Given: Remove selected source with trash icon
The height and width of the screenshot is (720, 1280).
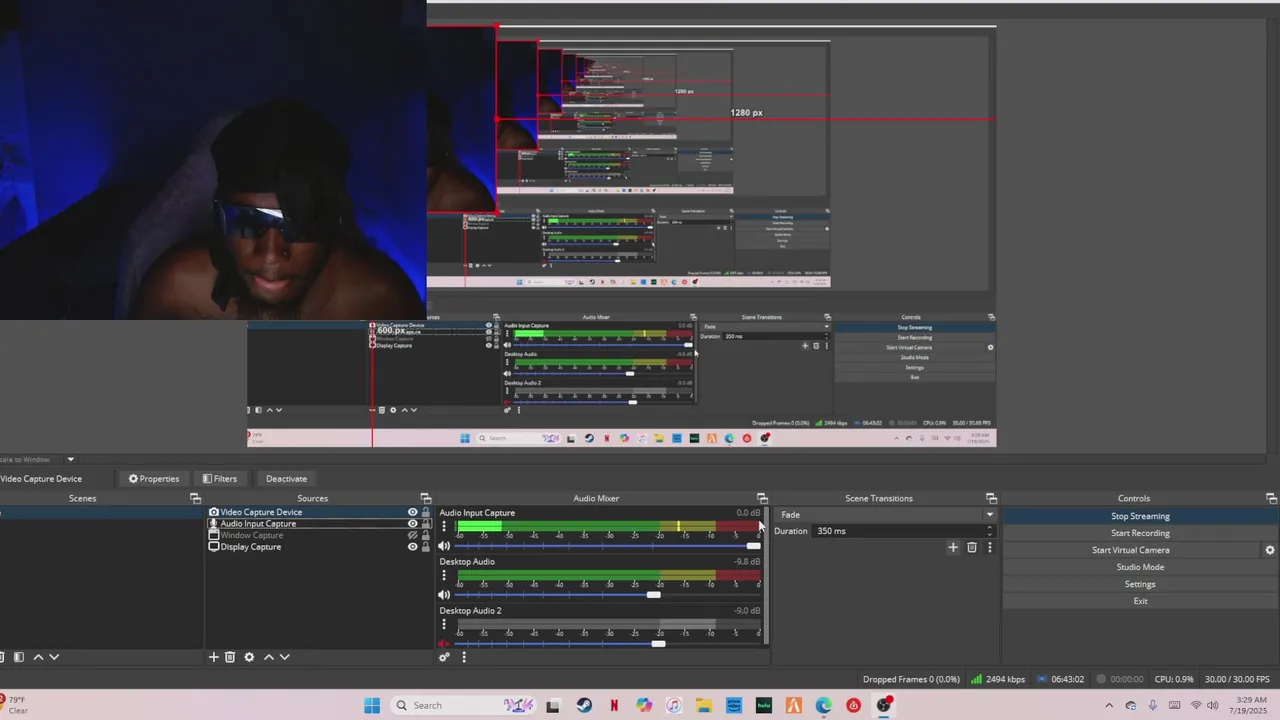Looking at the screenshot, I should pos(230,657).
